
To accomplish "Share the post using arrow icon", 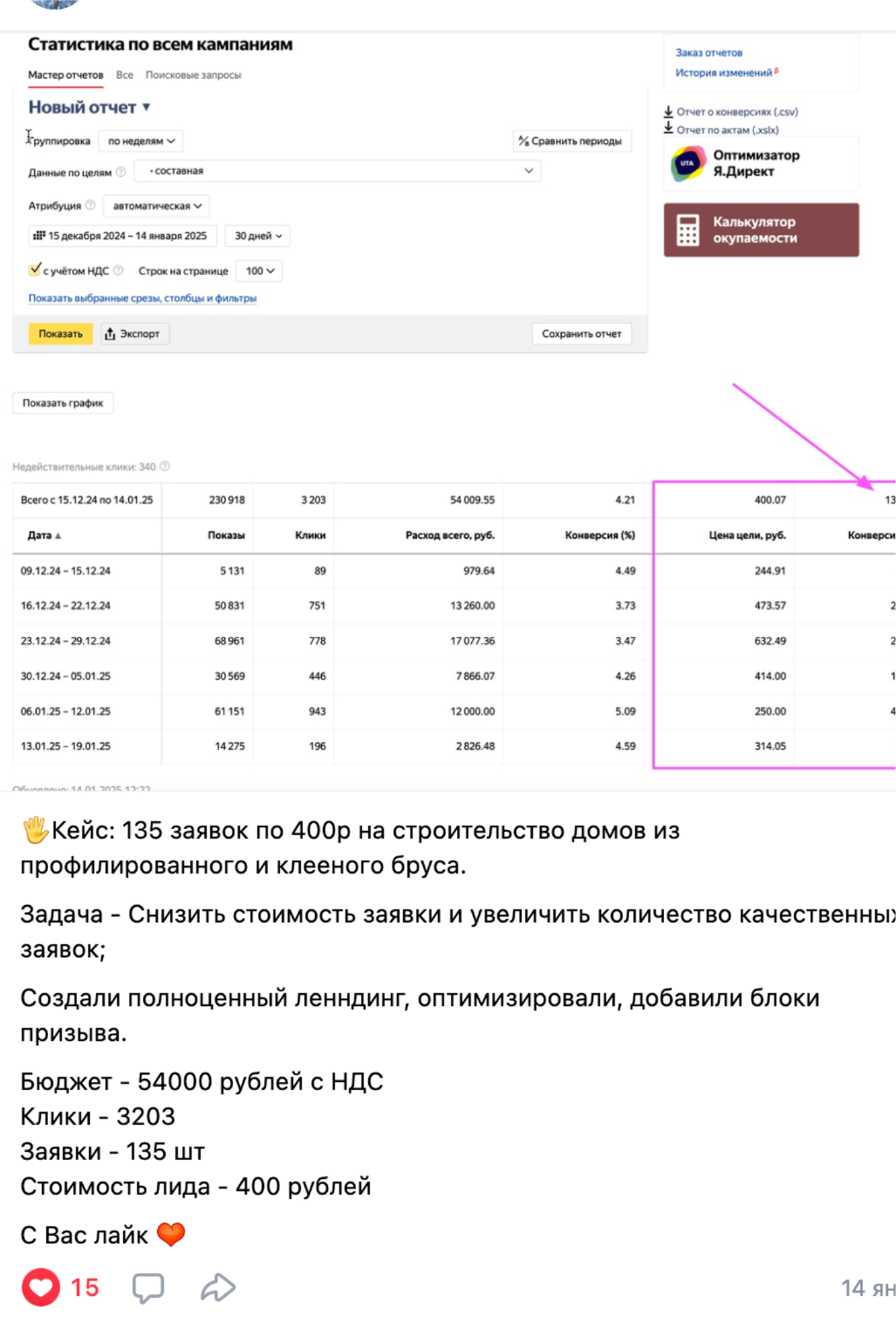I will pyautogui.click(x=218, y=1287).
